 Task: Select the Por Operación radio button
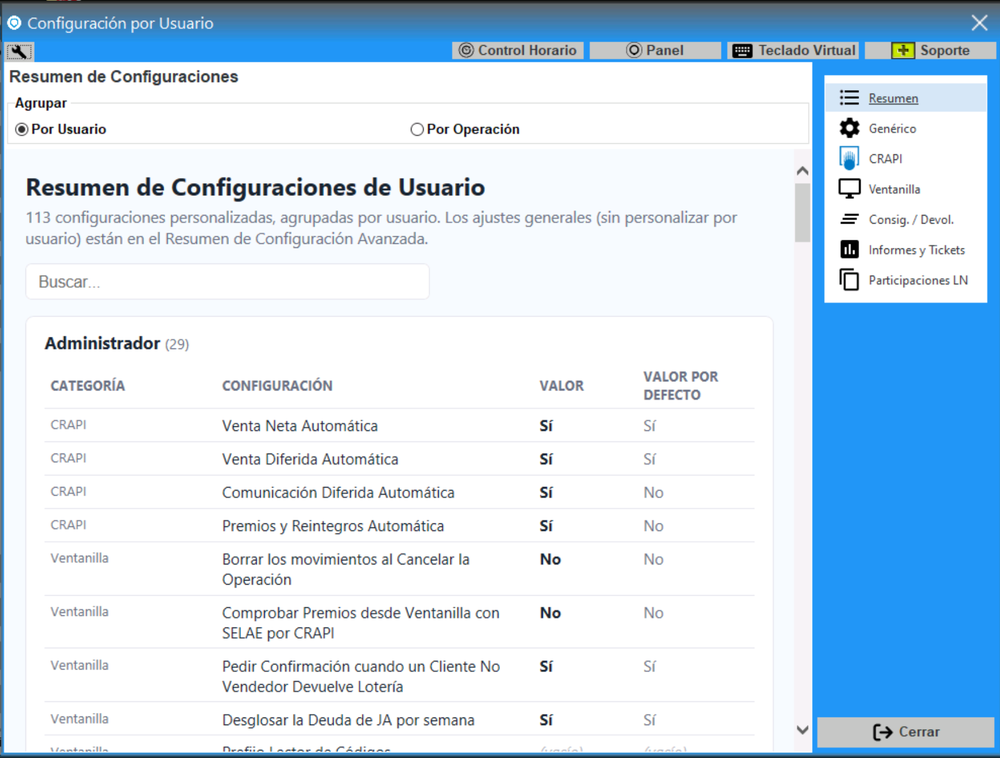point(417,129)
